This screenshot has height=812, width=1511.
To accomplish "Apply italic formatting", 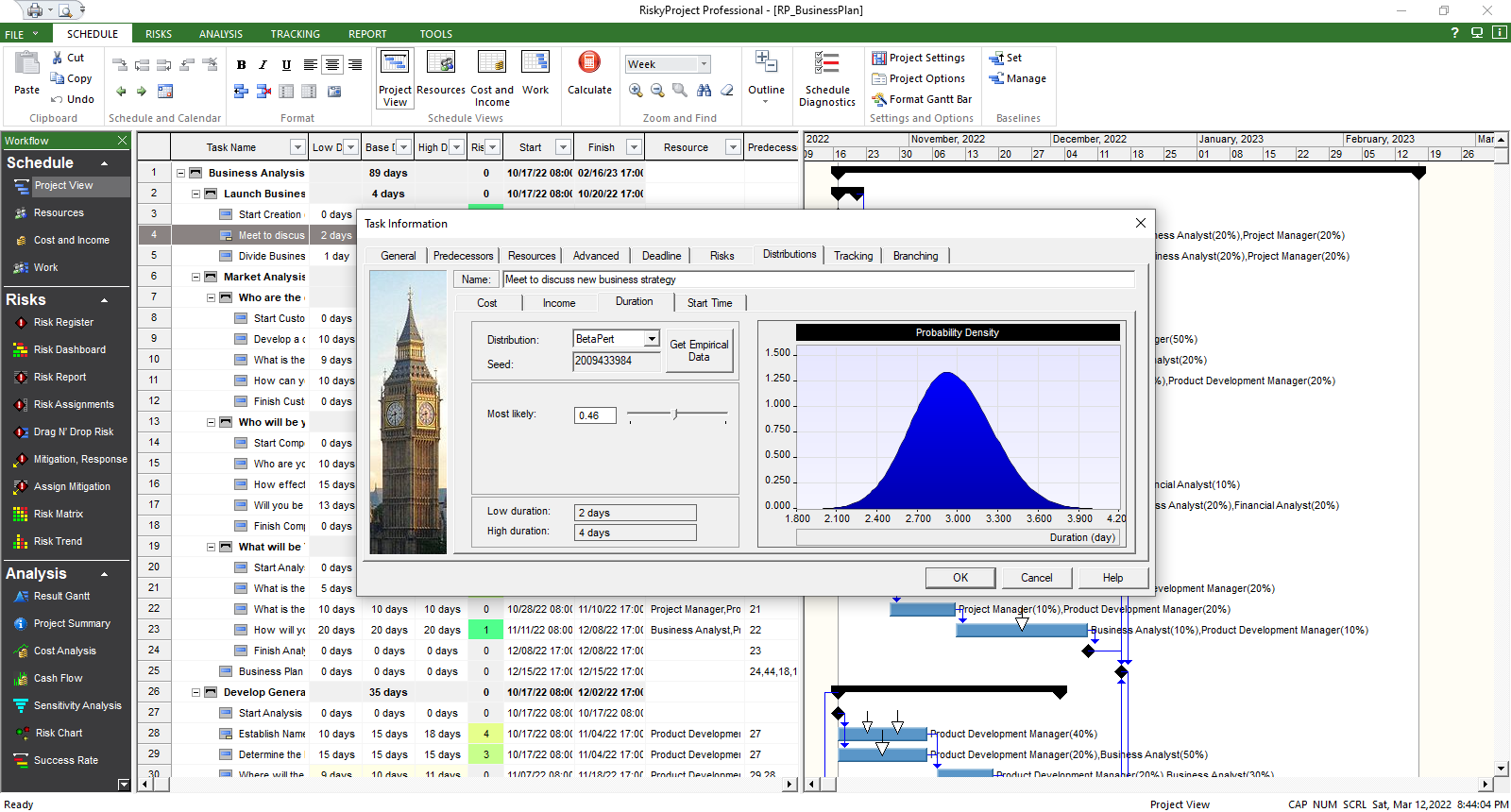I will 263,65.
